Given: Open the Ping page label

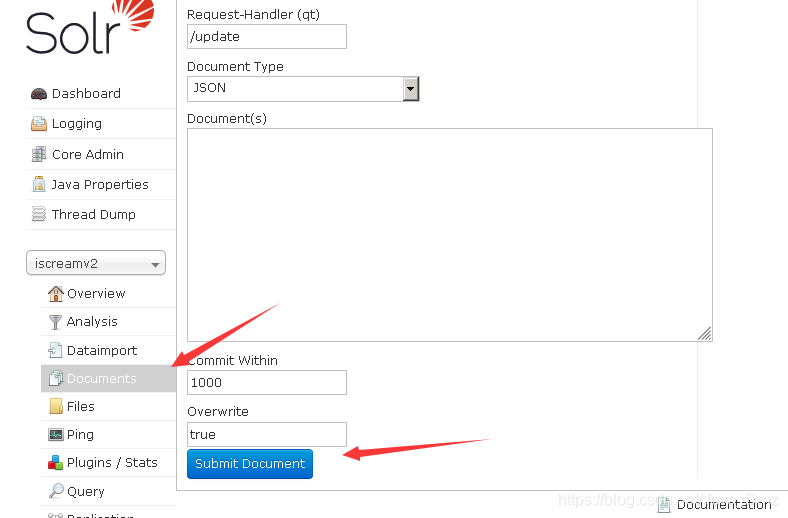Looking at the screenshot, I should click(x=80, y=435).
